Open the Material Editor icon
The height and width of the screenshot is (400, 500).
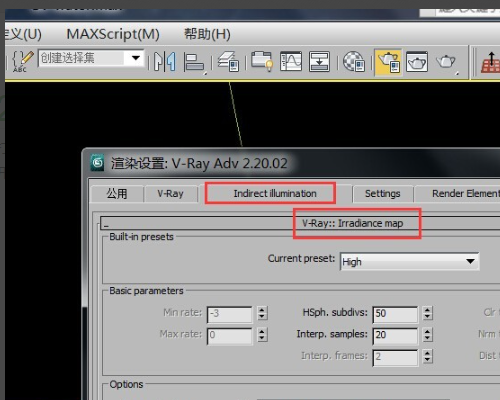coord(354,61)
